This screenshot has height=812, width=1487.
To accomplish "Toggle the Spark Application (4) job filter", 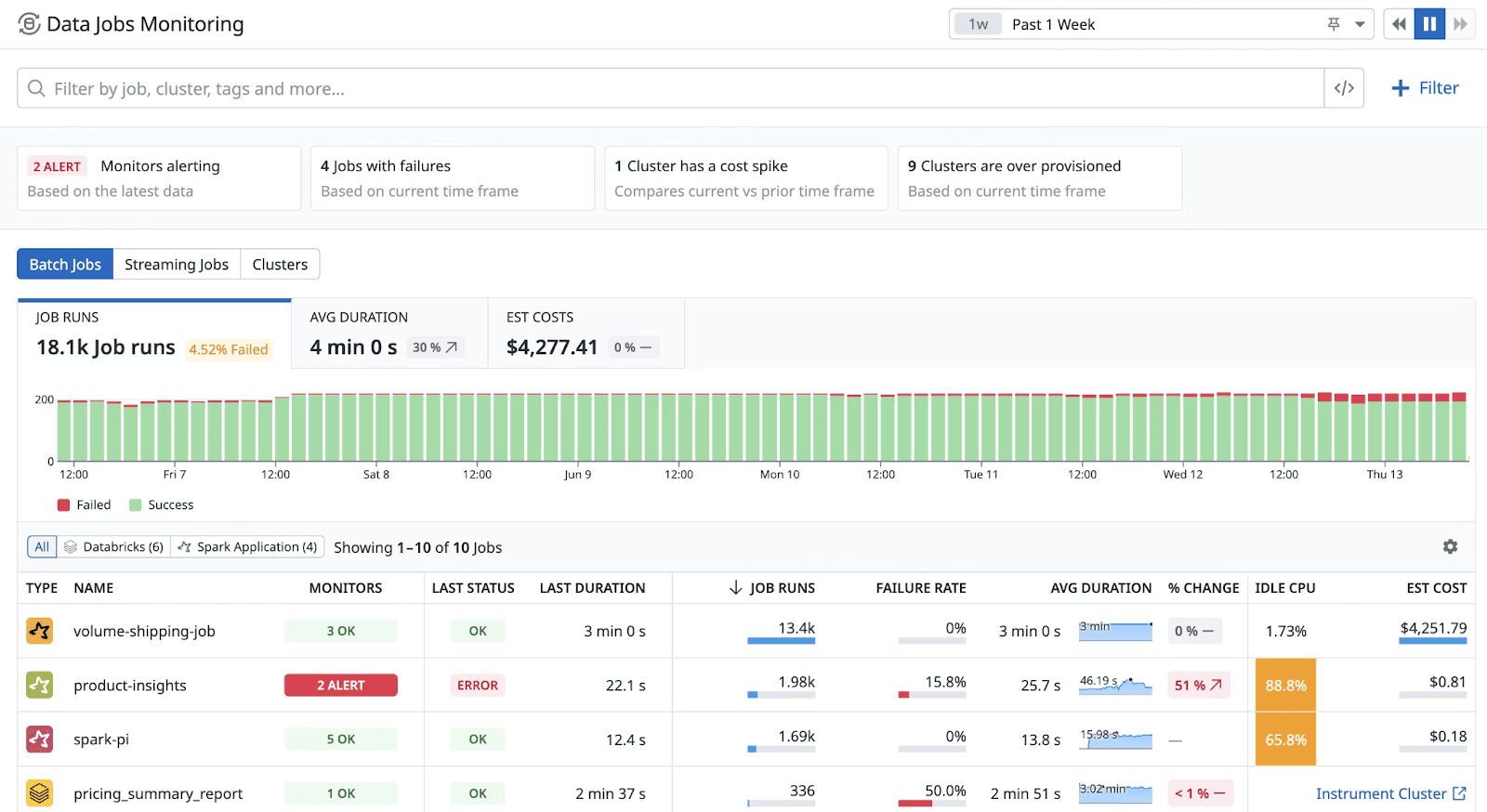I will click(x=248, y=547).
